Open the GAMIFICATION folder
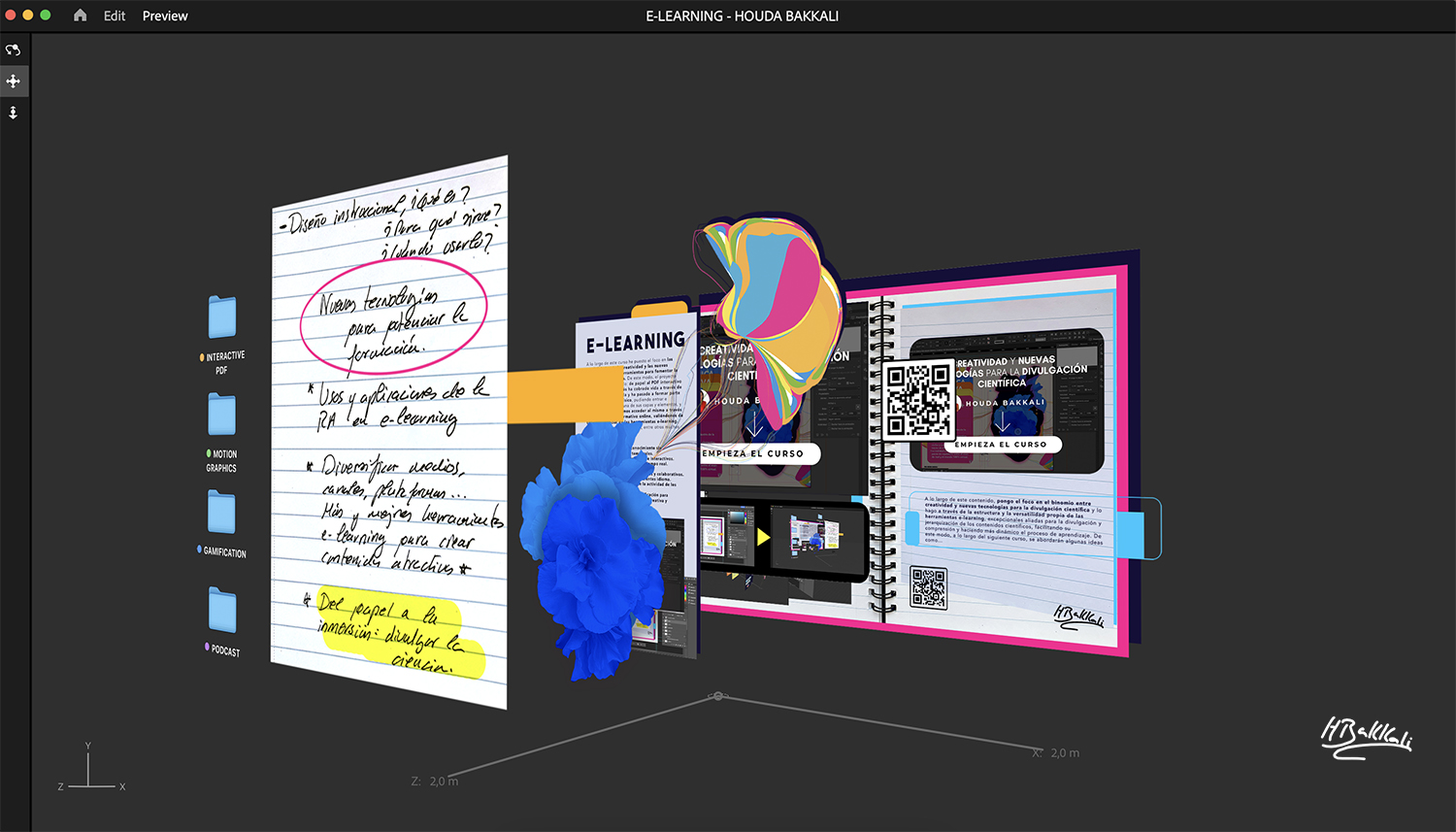This screenshot has height=832, width=1456. 222,513
